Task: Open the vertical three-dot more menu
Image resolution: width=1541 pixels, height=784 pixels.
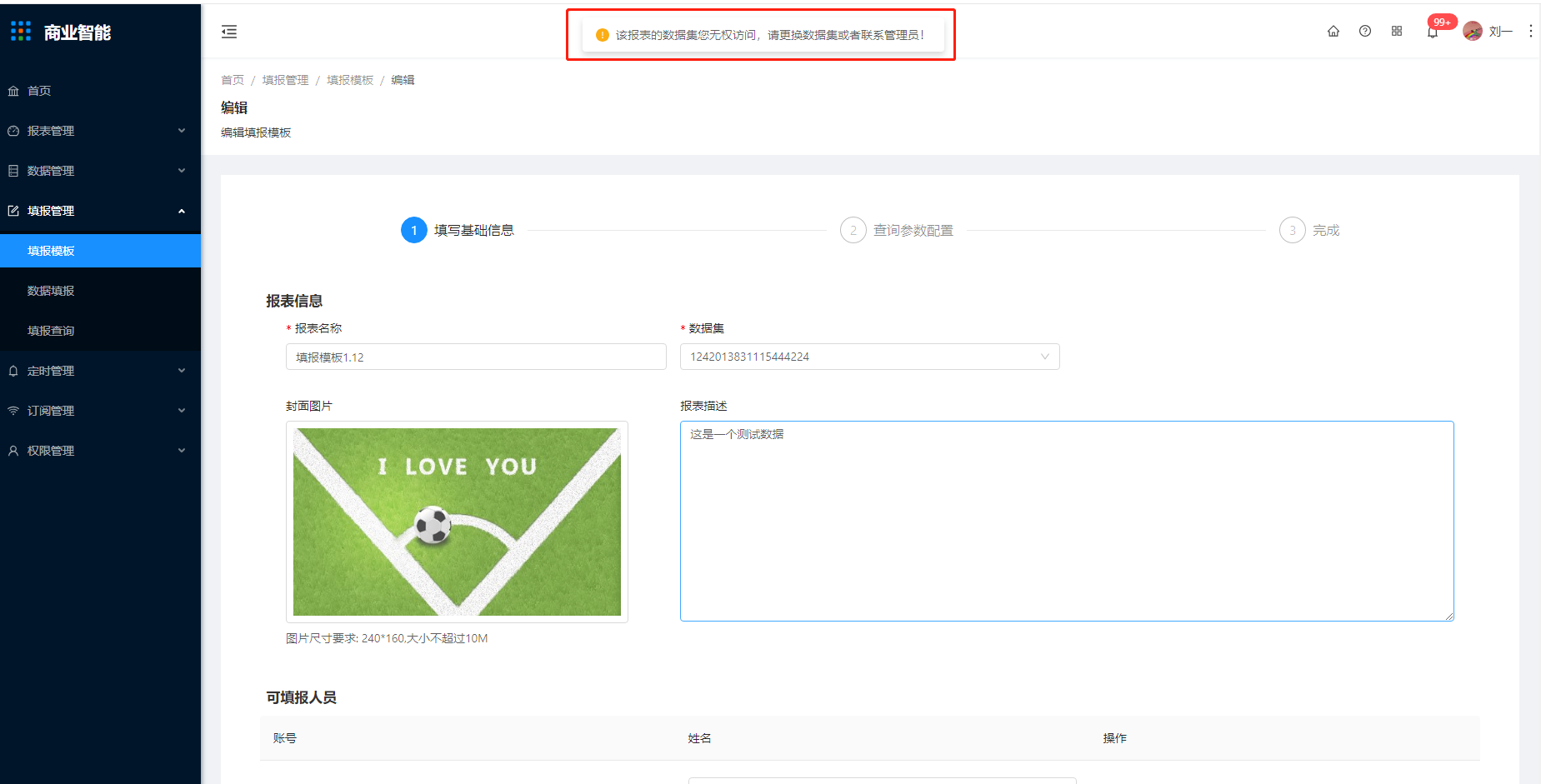Action: pyautogui.click(x=1531, y=31)
